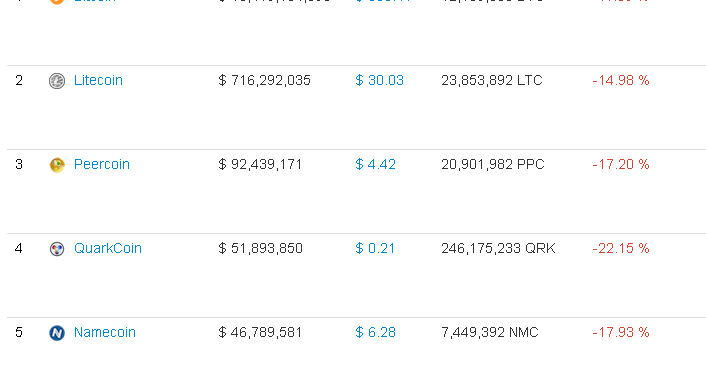The height and width of the screenshot is (371, 706).
Task: Click Peercoin price $ 4.42
Action: [x=376, y=164]
